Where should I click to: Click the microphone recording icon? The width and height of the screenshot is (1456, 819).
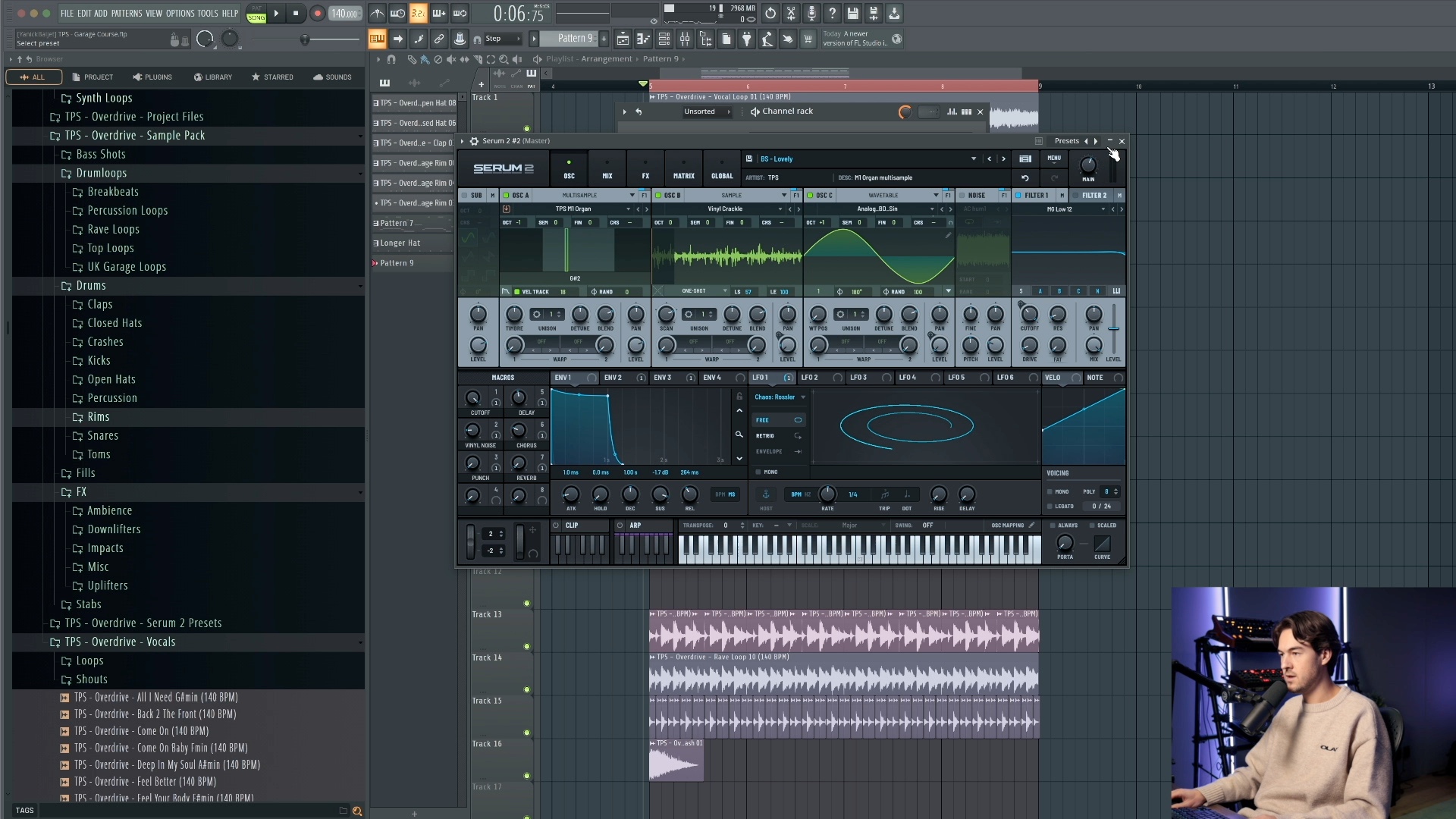click(811, 13)
